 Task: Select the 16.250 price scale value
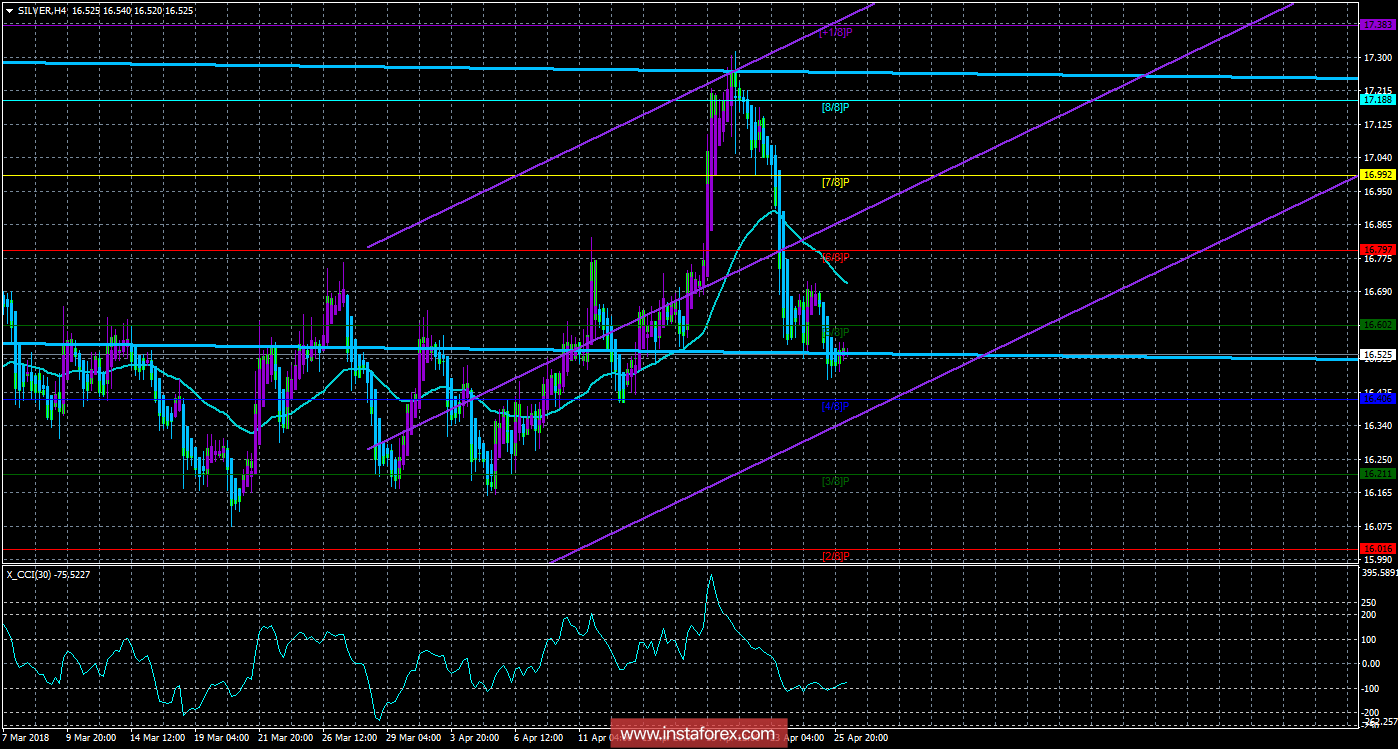click(x=1379, y=459)
